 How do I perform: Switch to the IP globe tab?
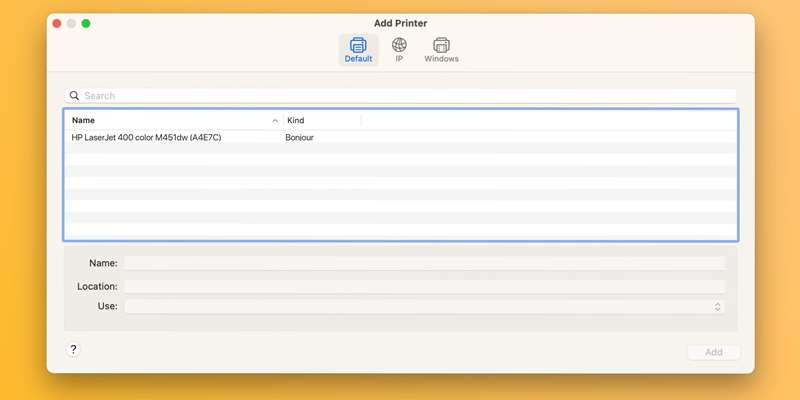click(399, 50)
